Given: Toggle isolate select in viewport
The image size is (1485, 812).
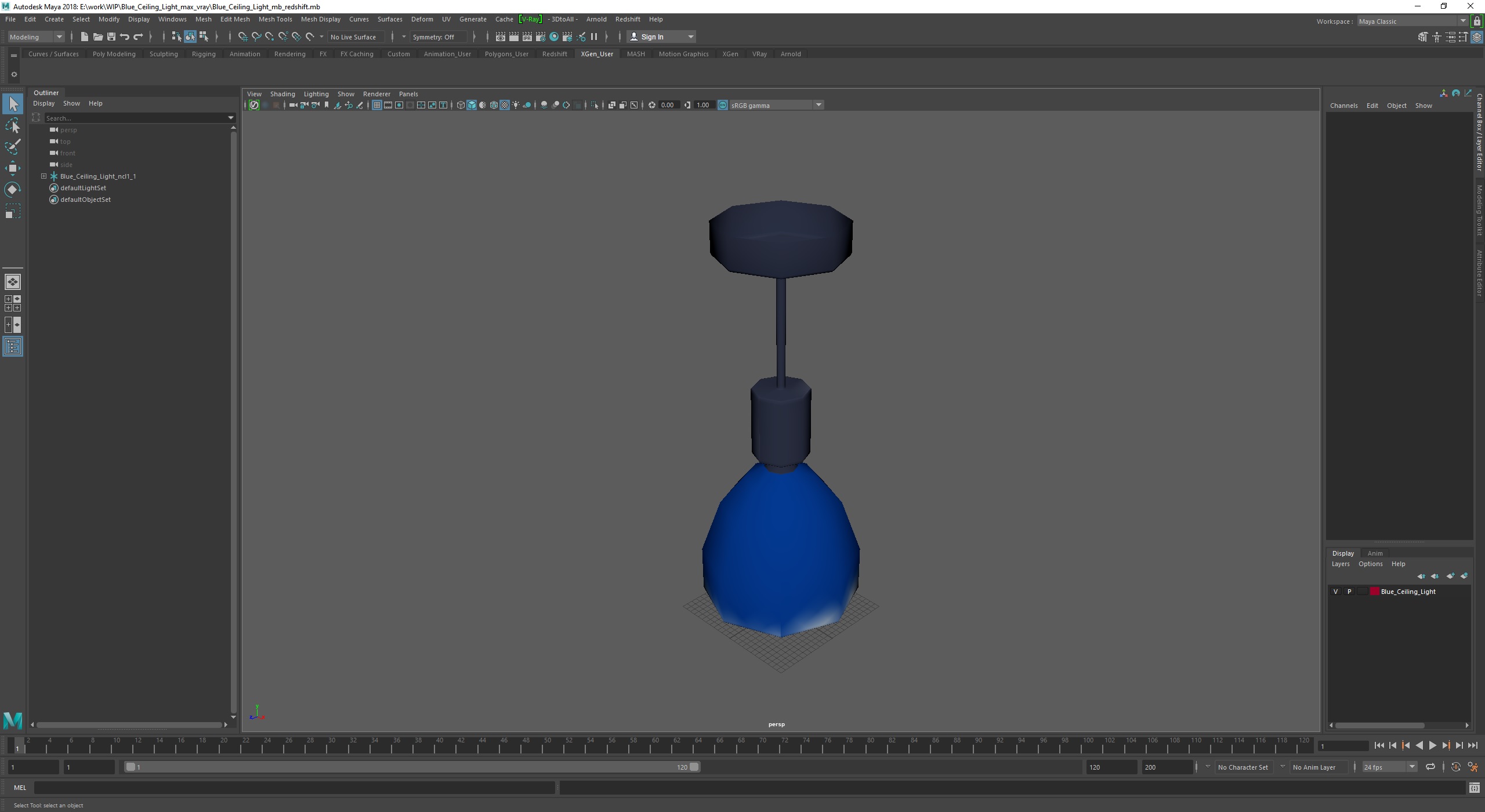Looking at the screenshot, I should pos(595,105).
